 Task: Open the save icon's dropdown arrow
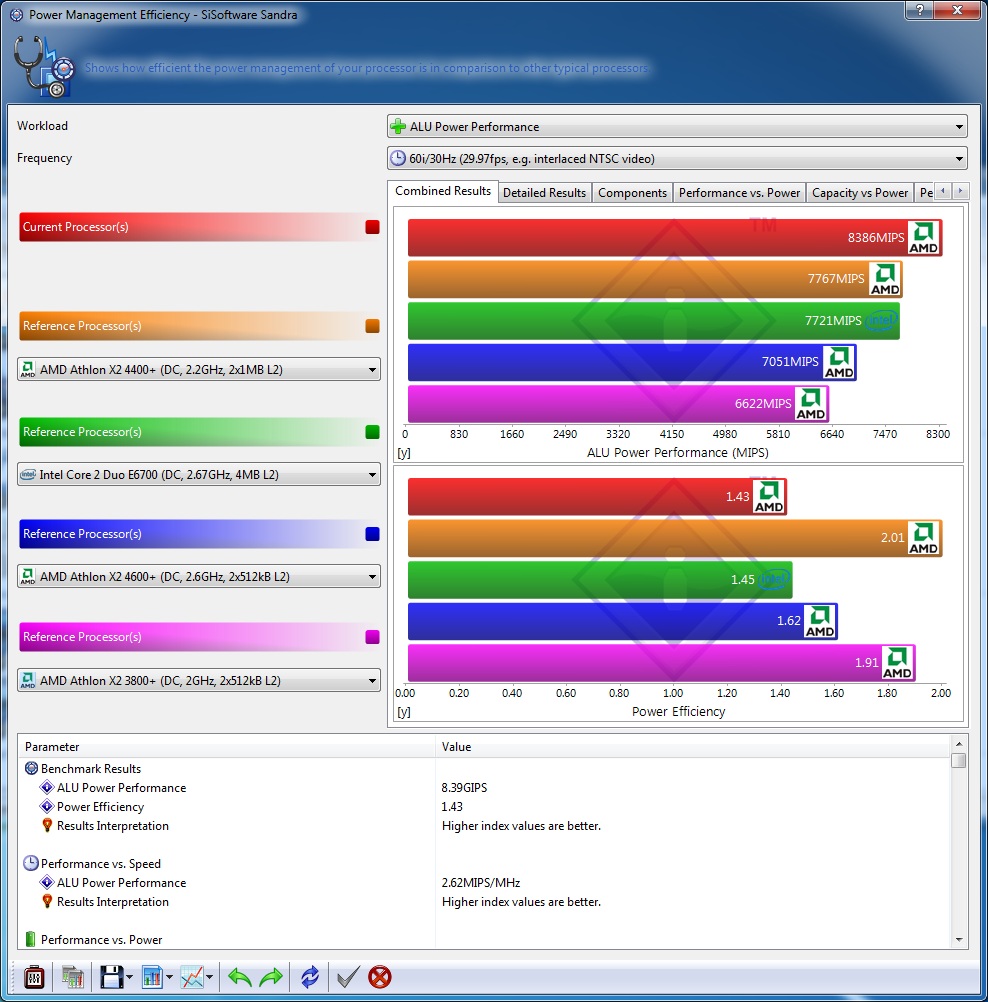coord(129,977)
